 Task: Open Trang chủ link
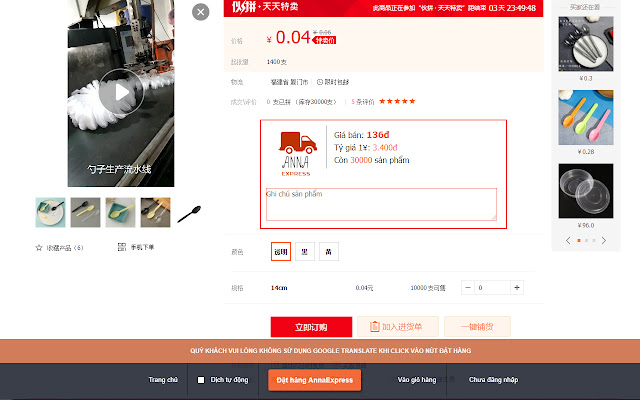click(x=163, y=380)
